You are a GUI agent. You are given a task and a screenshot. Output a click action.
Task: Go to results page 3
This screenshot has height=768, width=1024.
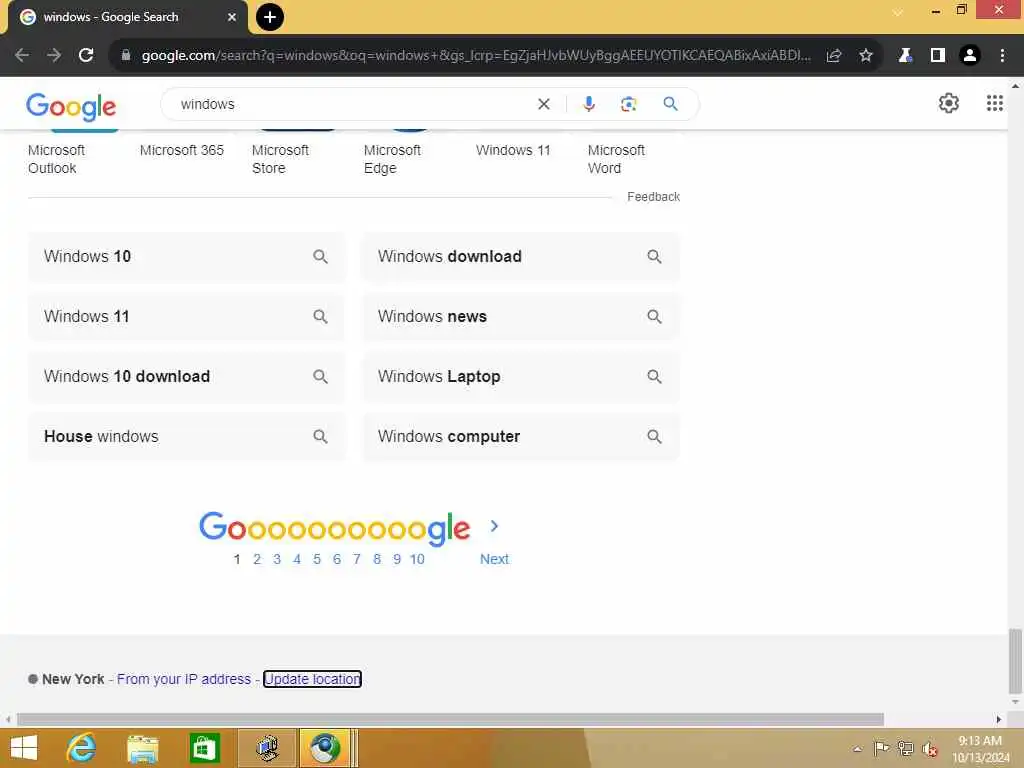[277, 560]
